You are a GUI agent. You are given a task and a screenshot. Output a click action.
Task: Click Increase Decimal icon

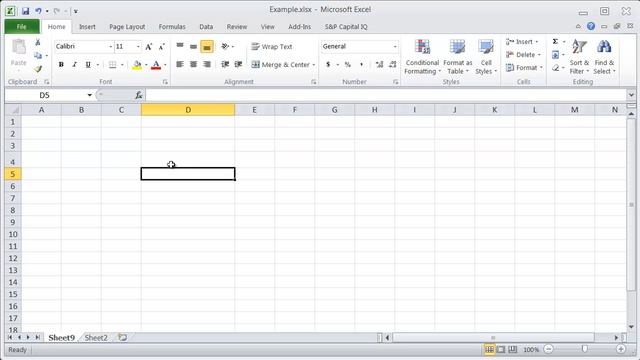[379, 64]
